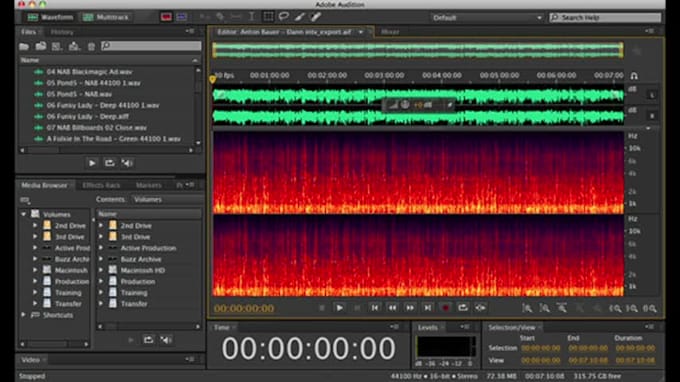Expand the Shortcuts tree node
Screen dimensions: 680x382
[x=24, y=315]
